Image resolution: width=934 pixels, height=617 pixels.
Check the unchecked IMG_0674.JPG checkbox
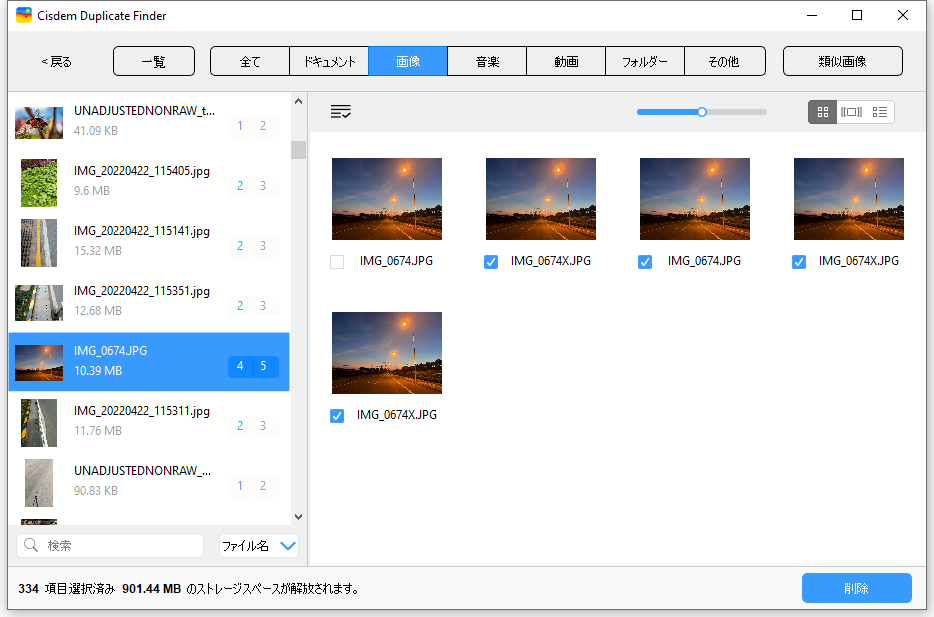(337, 261)
